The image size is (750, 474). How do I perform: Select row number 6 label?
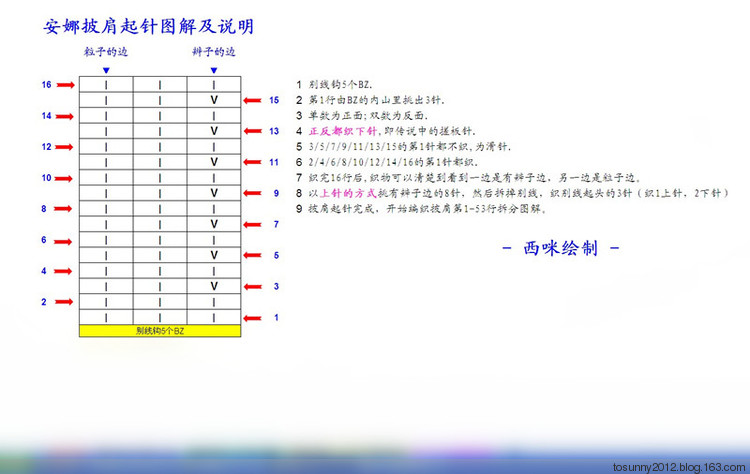point(44,240)
